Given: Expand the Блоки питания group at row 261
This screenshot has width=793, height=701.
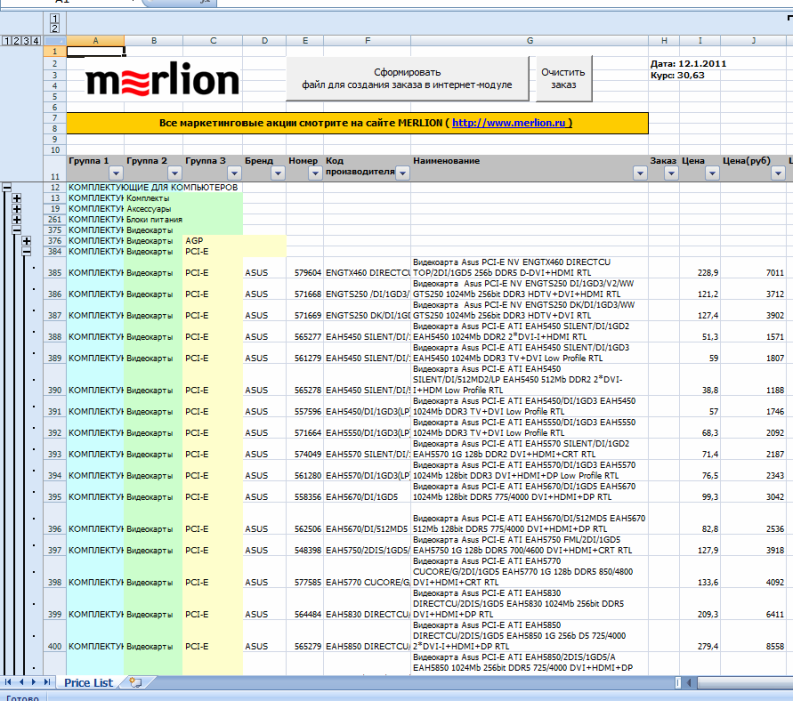Looking at the screenshot, I should point(17,220).
